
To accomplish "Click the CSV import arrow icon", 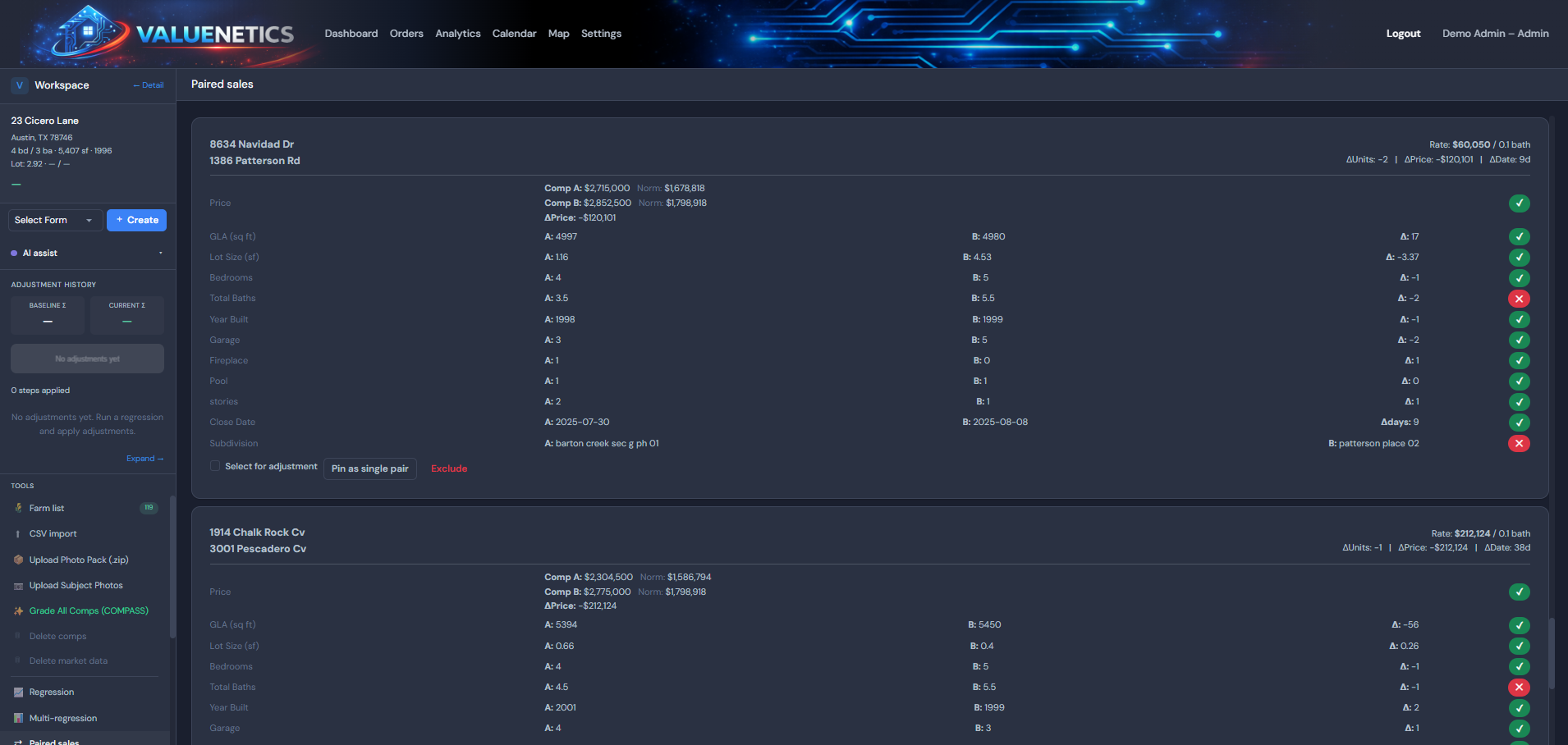I will 18,534.
